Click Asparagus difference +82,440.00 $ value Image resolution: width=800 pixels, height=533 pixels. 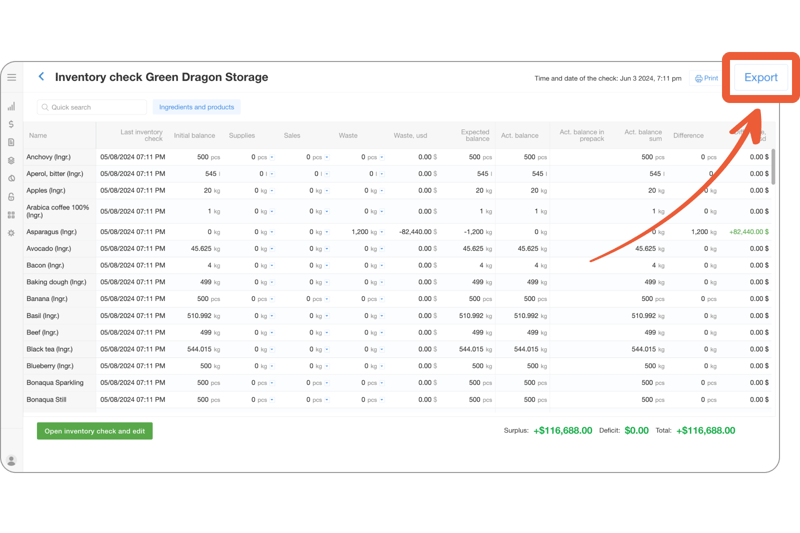coord(748,232)
